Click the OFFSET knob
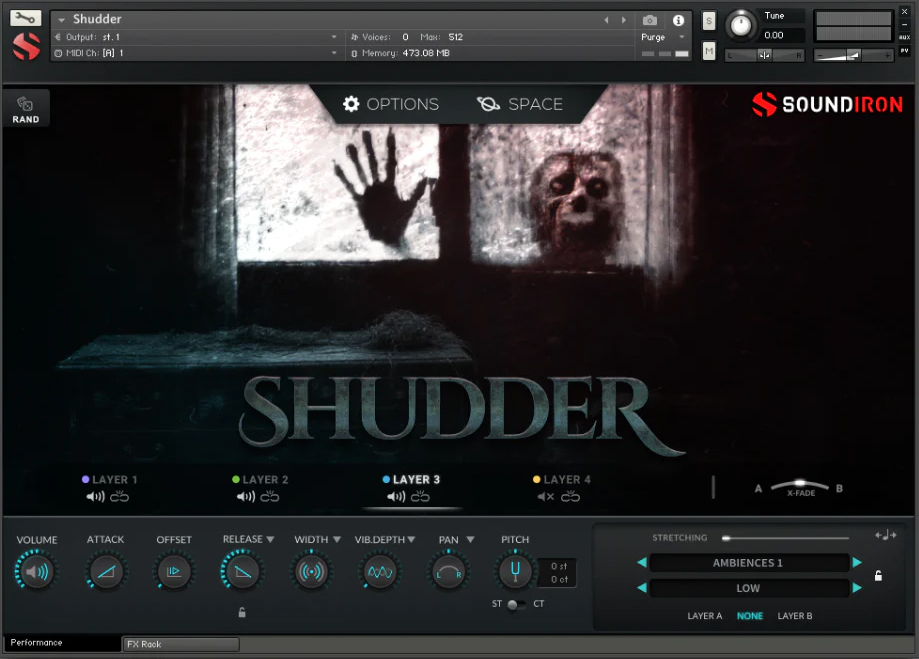The image size is (919, 659). (174, 571)
